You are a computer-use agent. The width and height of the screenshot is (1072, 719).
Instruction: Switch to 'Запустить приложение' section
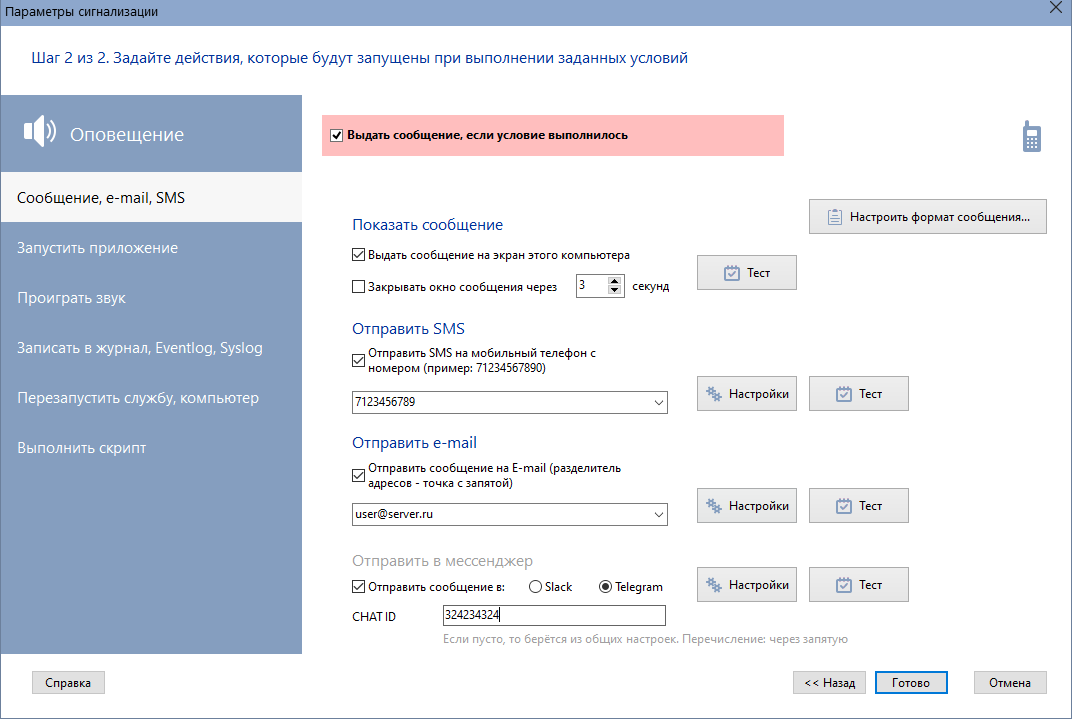[151, 247]
